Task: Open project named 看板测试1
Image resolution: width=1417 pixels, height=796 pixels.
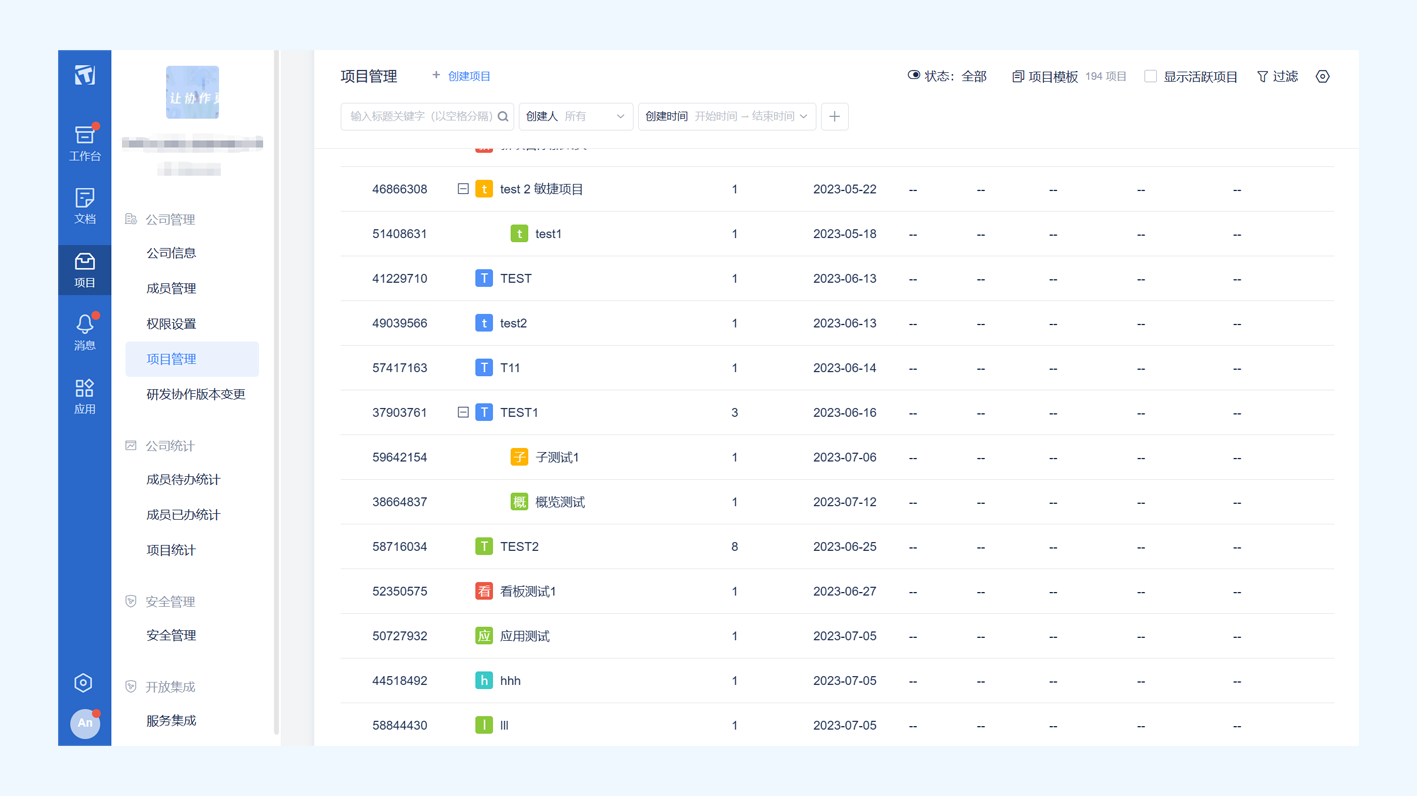Action: click(528, 592)
